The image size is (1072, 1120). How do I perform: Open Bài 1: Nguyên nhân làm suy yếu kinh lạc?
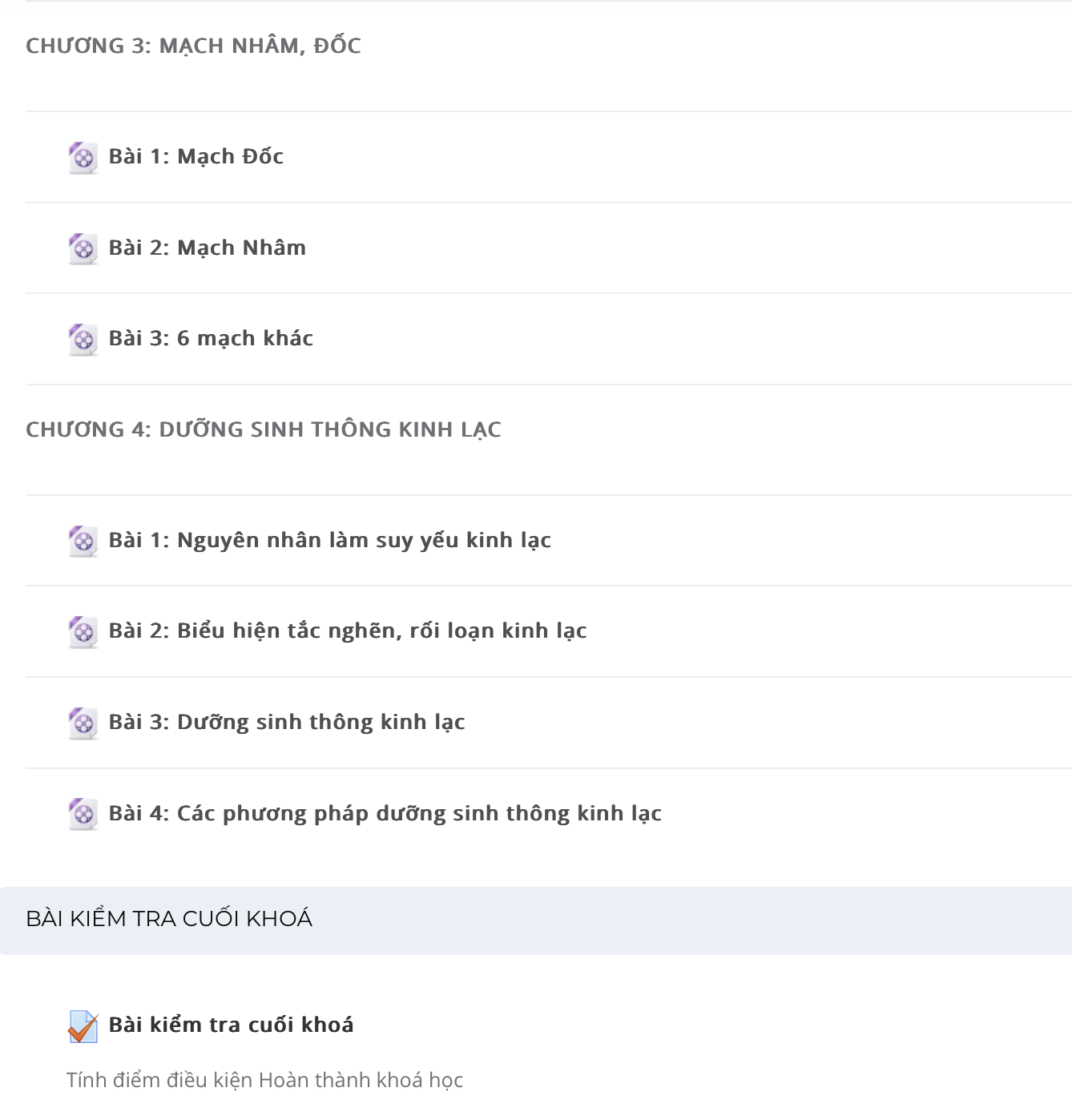tap(330, 540)
